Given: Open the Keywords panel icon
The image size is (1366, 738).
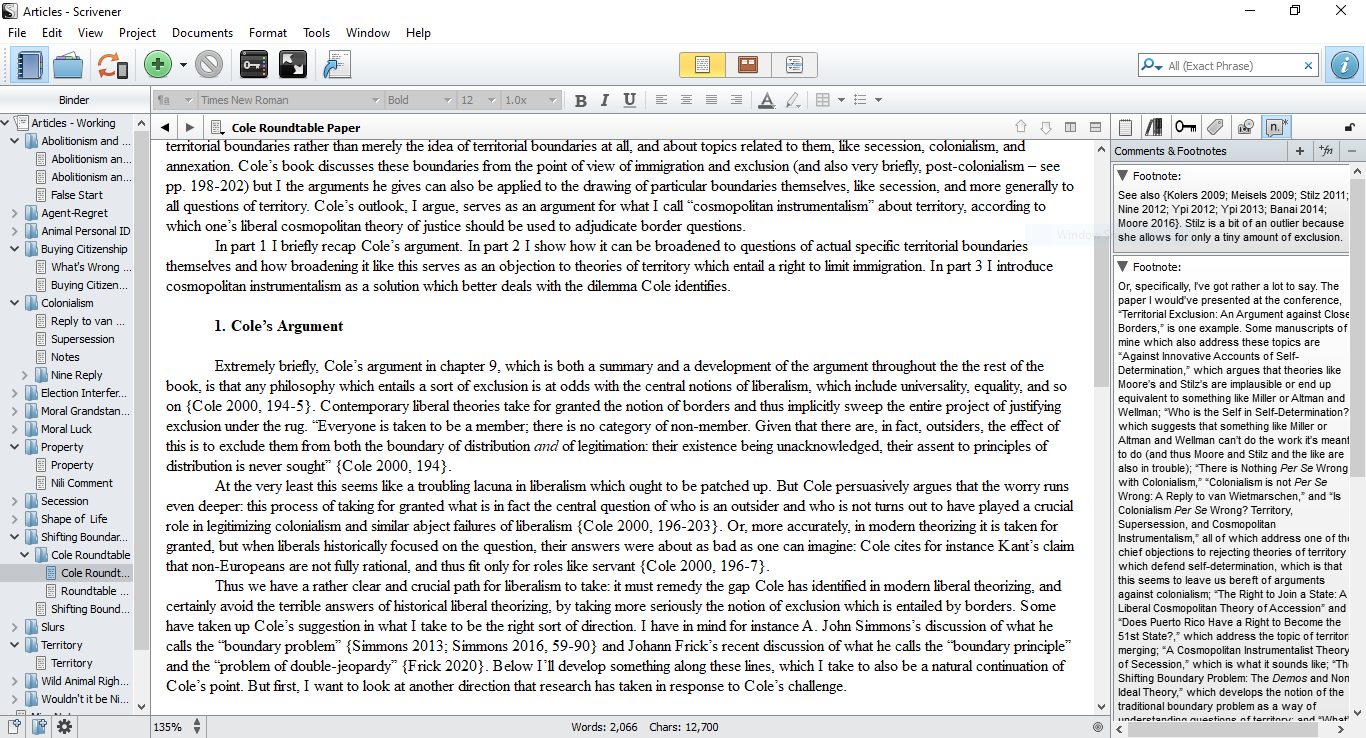Looking at the screenshot, I should [x=254, y=65].
